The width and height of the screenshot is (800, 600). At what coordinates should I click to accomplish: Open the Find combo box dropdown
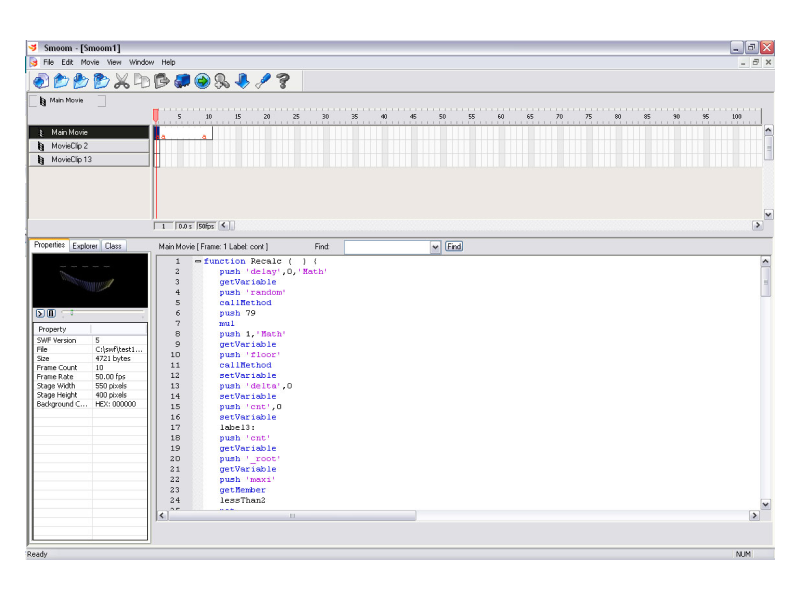click(435, 246)
